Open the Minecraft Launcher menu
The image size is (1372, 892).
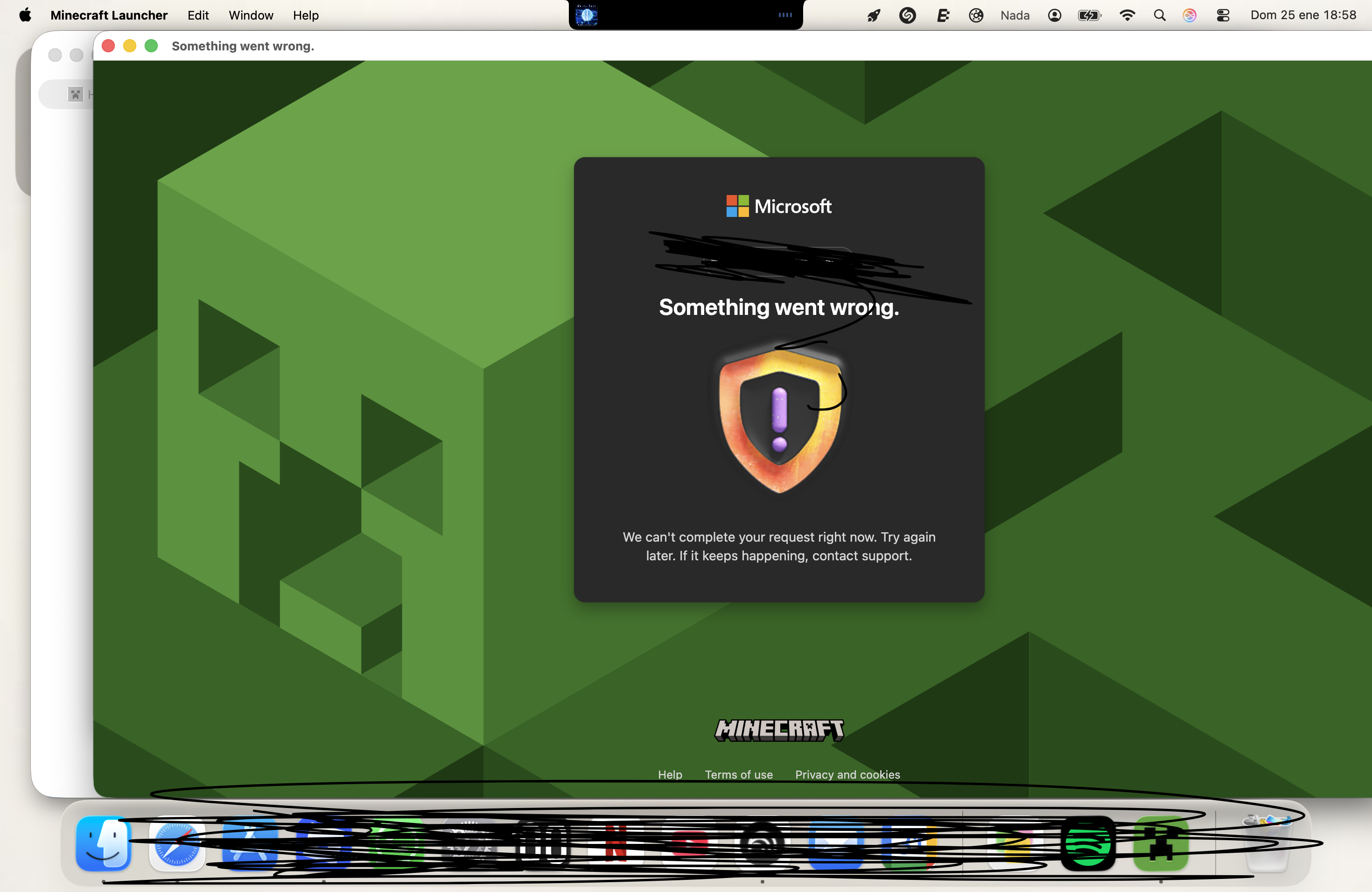coord(109,15)
